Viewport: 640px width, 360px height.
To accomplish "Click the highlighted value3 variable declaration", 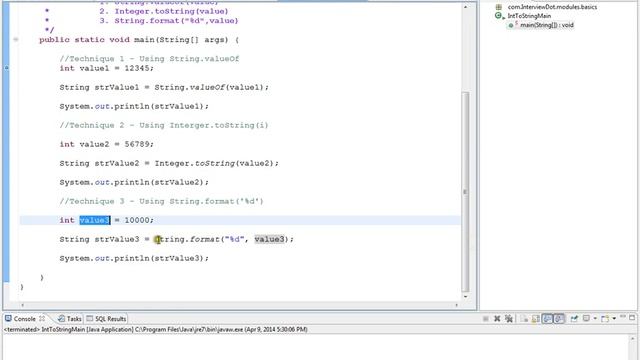I will (x=94, y=220).
